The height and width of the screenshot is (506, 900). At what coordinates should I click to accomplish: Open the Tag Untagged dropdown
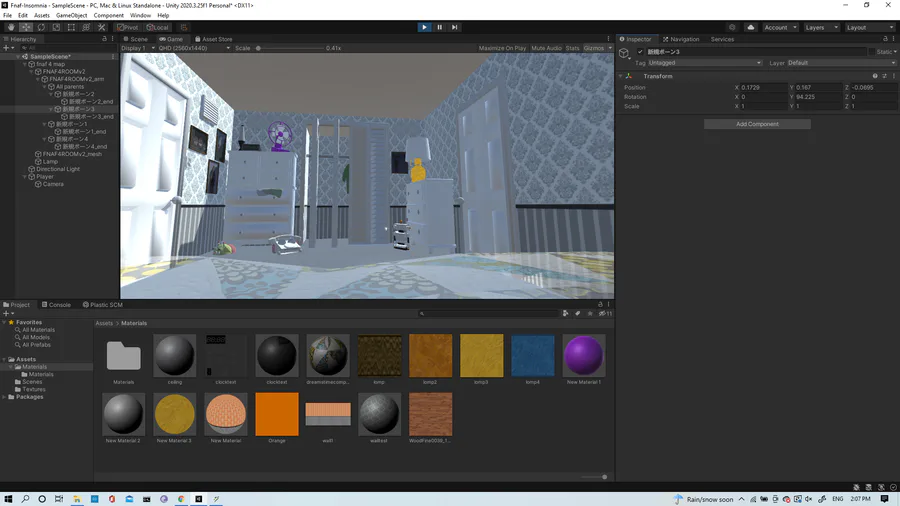coord(704,63)
